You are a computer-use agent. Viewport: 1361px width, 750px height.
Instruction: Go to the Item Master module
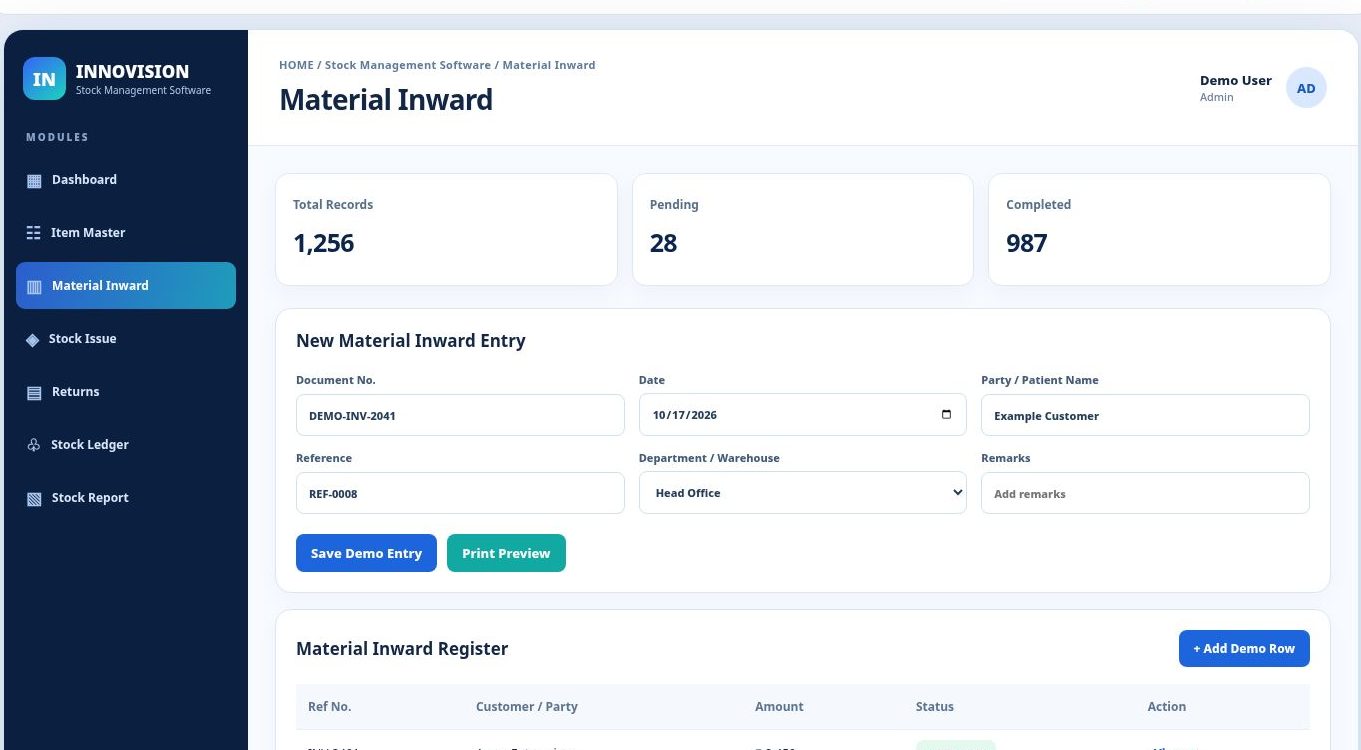[x=126, y=233]
